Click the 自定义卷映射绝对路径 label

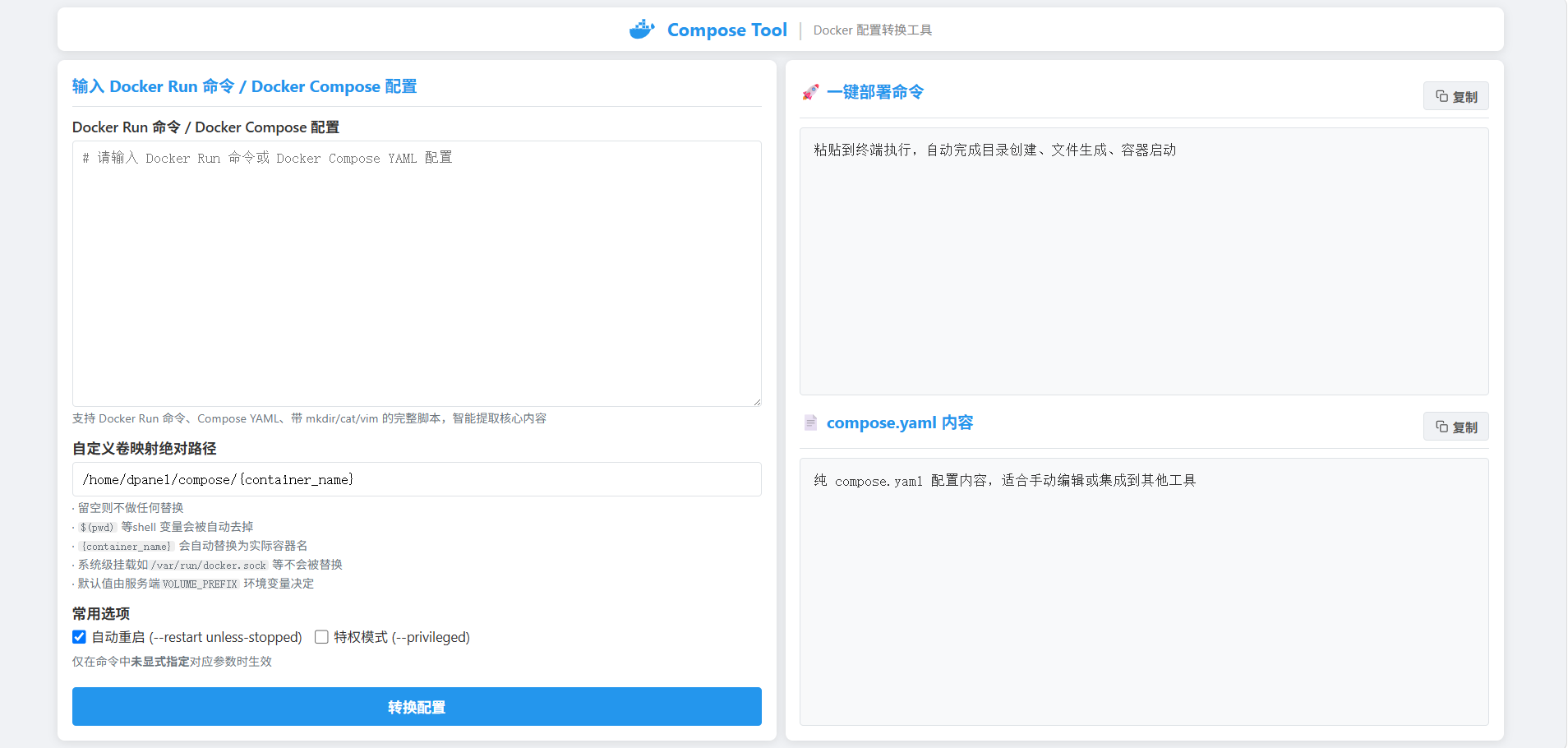(x=145, y=449)
